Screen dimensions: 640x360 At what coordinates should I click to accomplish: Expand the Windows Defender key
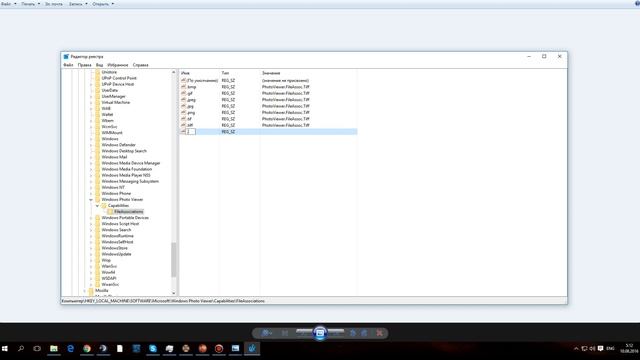tap(91, 145)
